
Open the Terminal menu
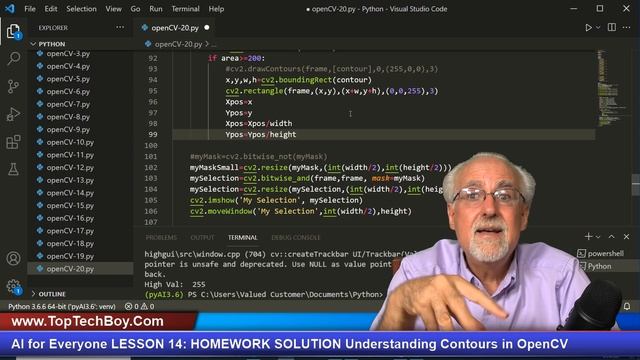185,9
